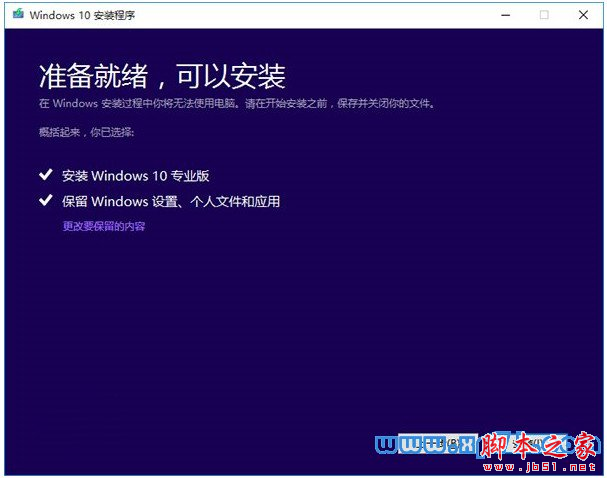Image resolution: width=607 pixels, height=478 pixels.
Task: Click the 准备就绪，可以安装 heading
Action: coord(162,76)
